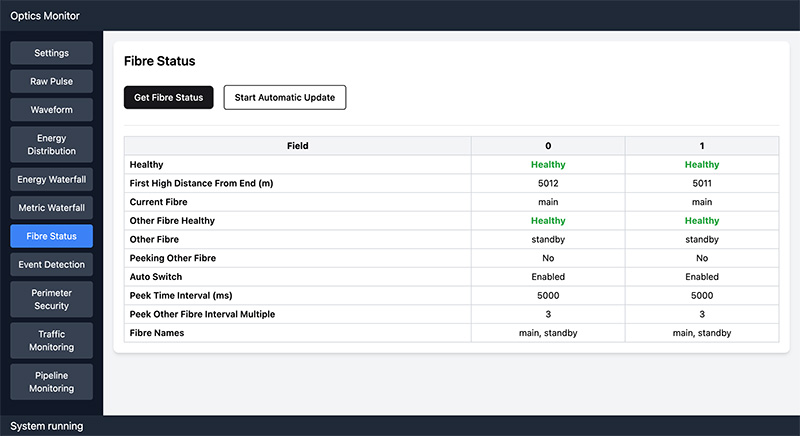Click column 1 header in table
Image resolution: width=800 pixels, height=436 pixels.
click(x=701, y=146)
